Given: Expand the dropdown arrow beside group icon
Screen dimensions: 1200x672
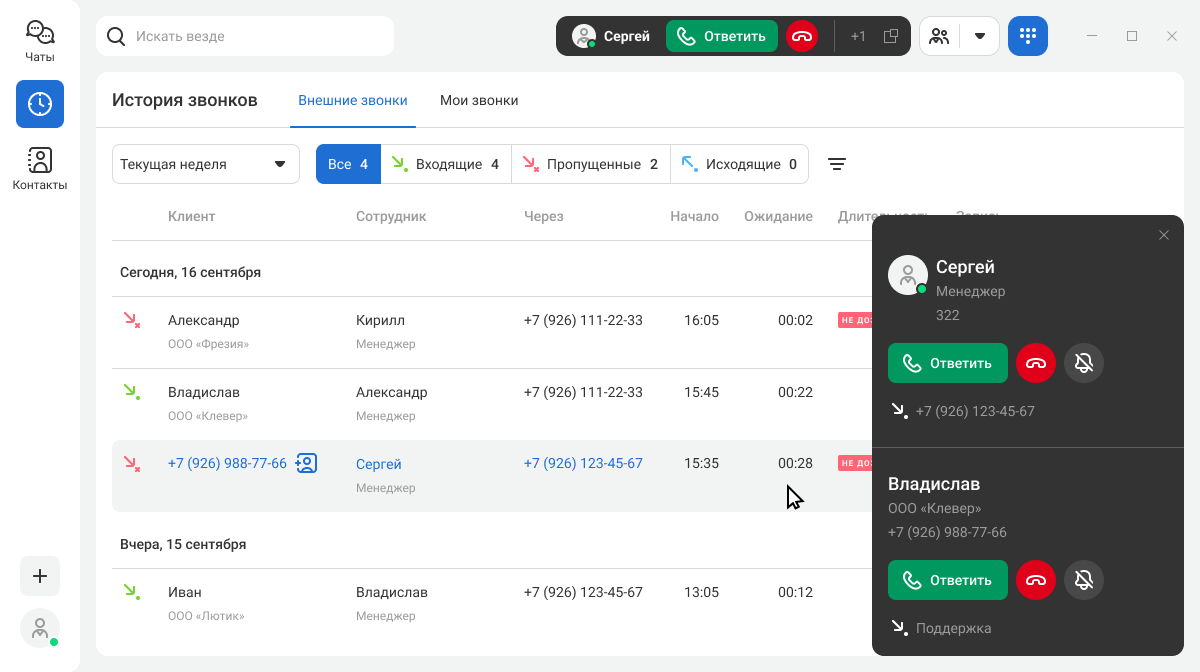Looking at the screenshot, I should pyautogui.click(x=980, y=36).
